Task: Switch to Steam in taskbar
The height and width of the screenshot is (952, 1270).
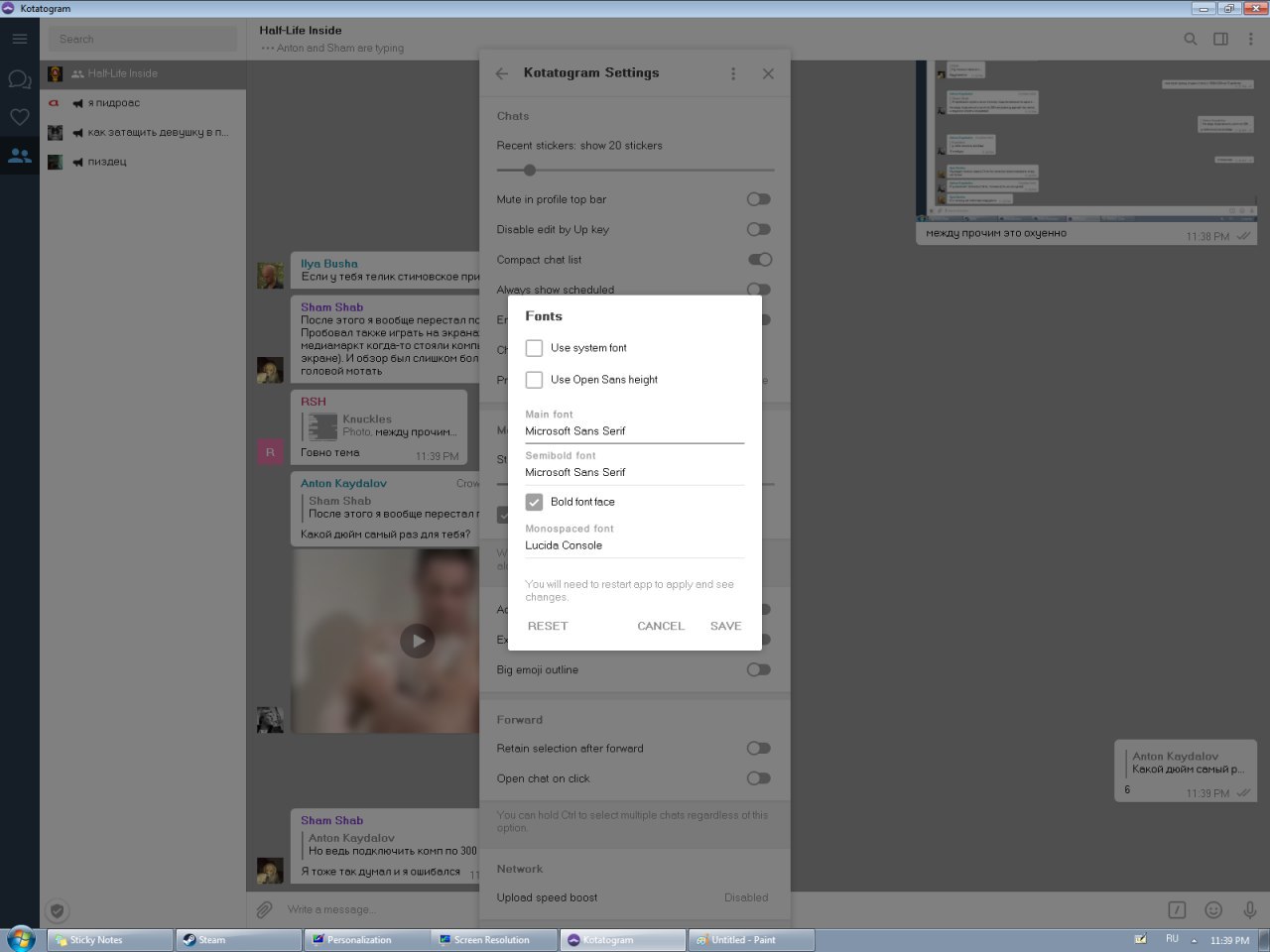Action: (x=239, y=940)
